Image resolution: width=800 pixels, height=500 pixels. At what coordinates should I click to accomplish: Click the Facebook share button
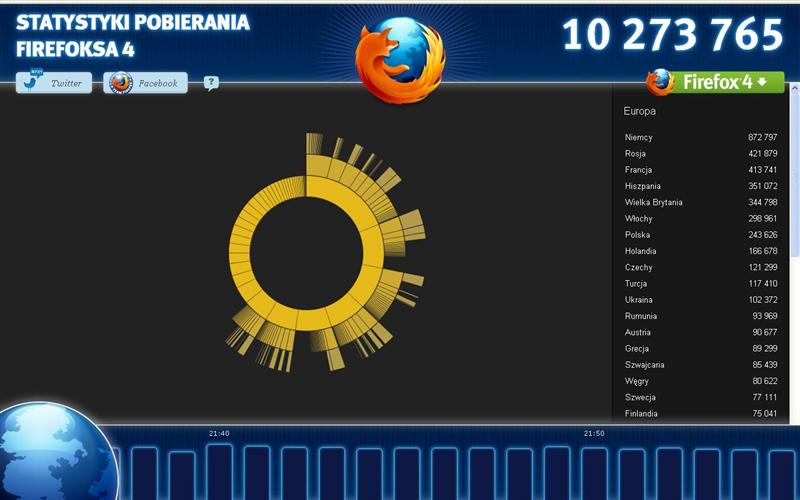[x=145, y=83]
